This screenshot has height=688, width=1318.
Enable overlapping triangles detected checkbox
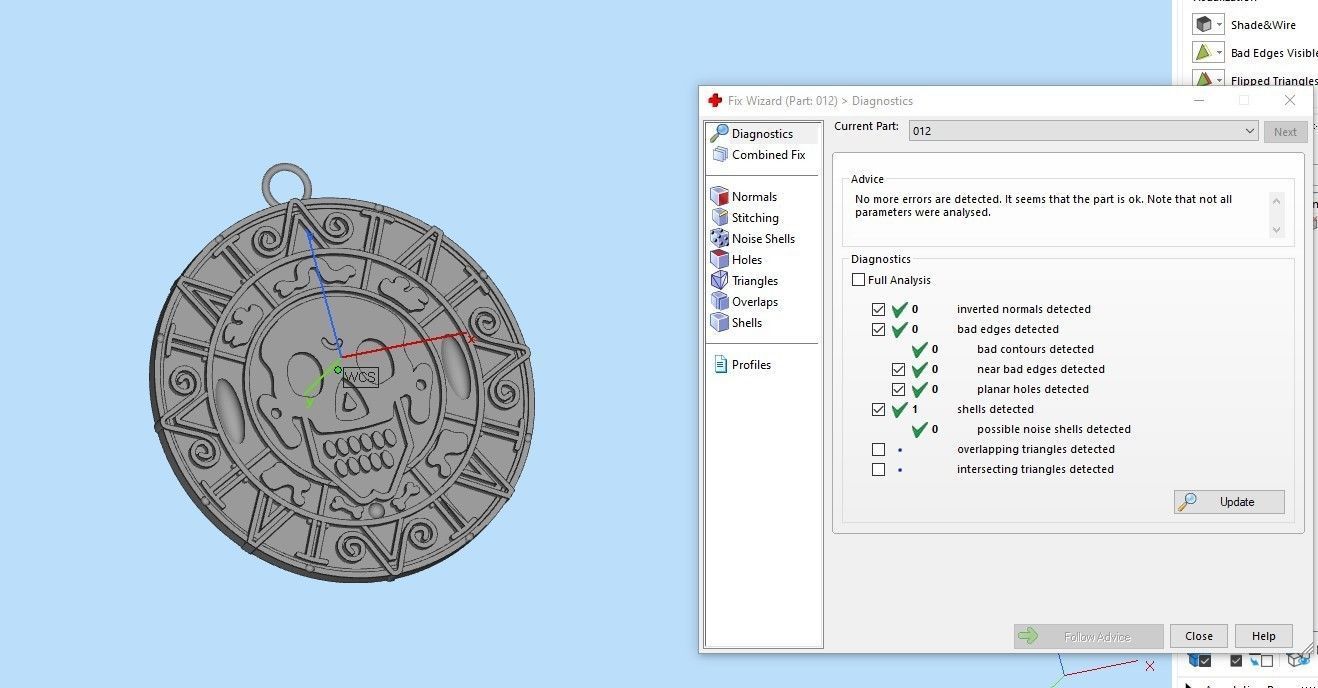(x=878, y=449)
